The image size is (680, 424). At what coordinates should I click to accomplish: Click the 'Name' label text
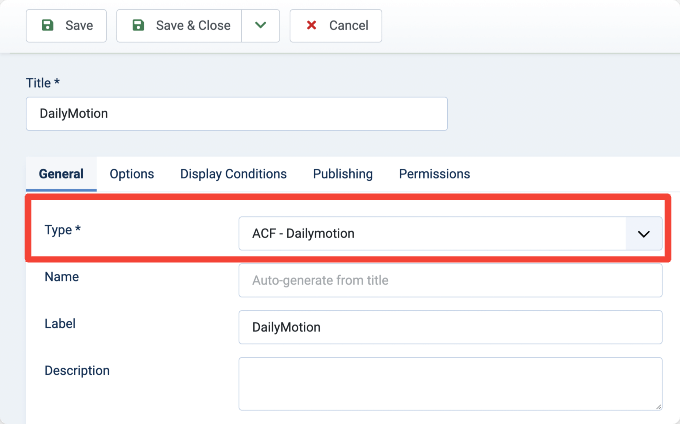pos(62,277)
